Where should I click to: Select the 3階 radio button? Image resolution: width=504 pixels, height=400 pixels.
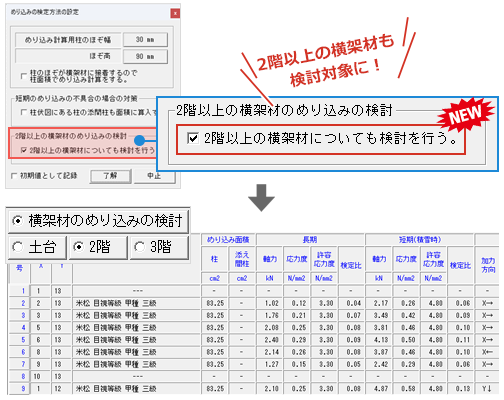point(139,247)
